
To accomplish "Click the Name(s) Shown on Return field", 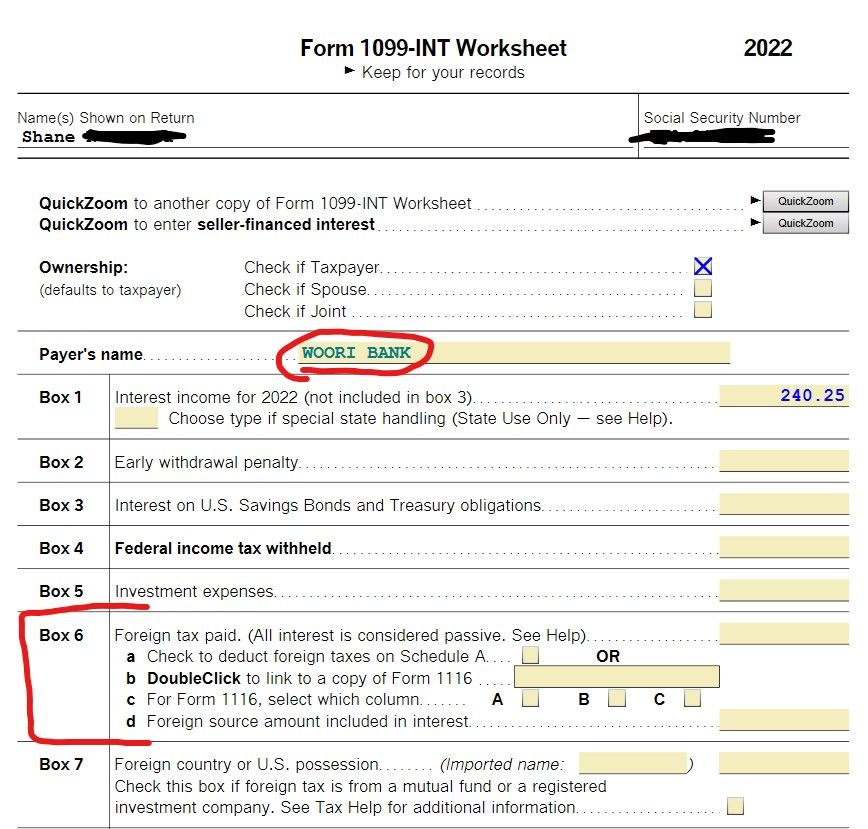I will click(x=327, y=136).
